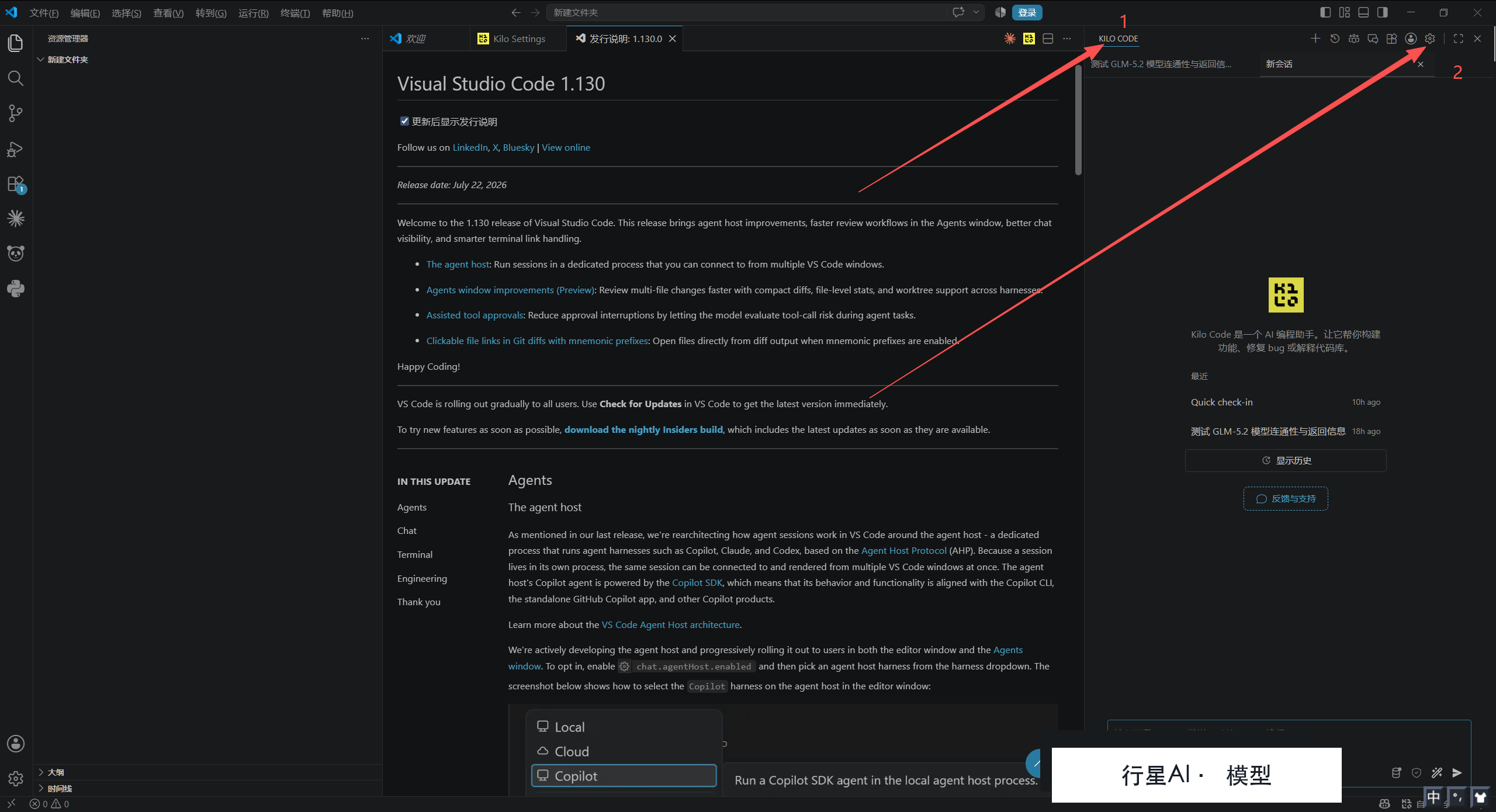Open the 文件(F) menu
1496x812 pixels.
coord(44,13)
